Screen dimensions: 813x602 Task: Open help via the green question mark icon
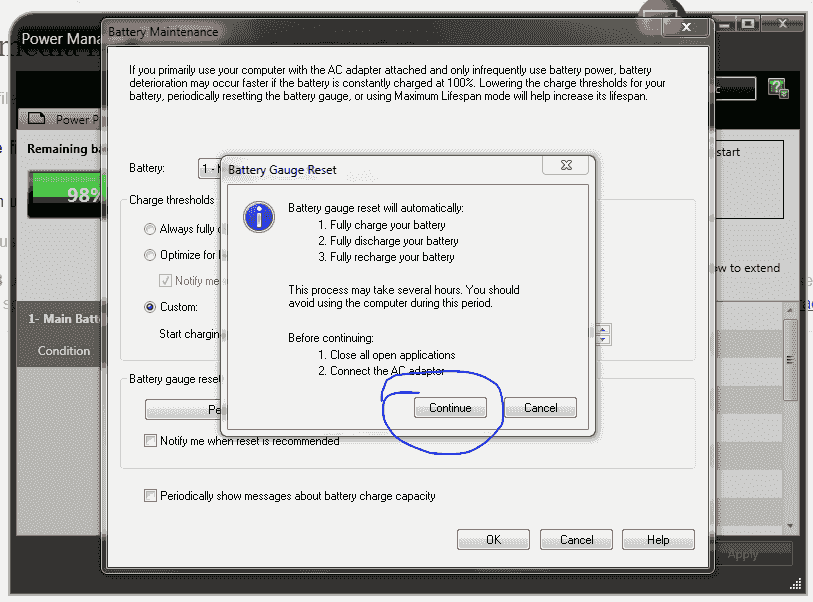777,88
